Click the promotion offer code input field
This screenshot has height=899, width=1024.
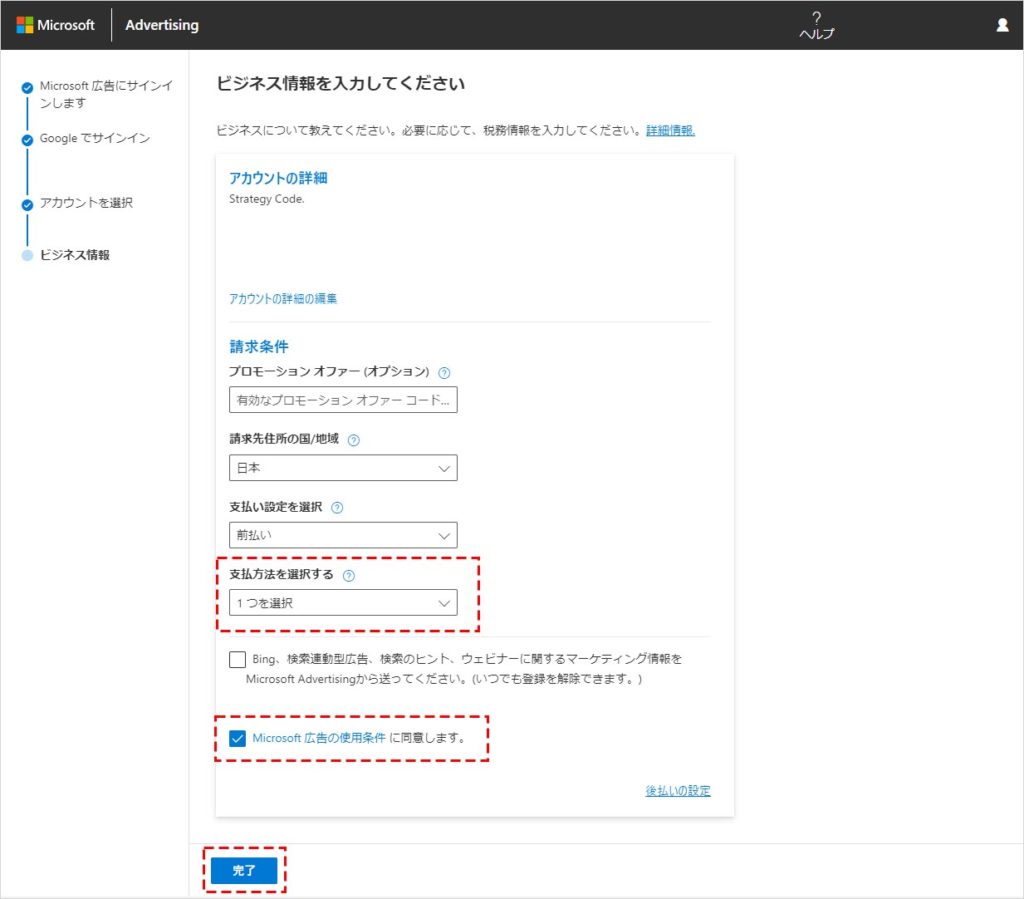coord(343,400)
